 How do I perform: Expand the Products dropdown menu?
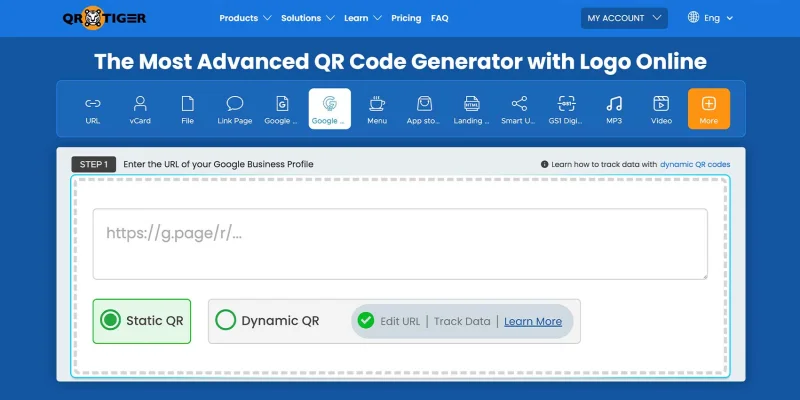tap(245, 18)
